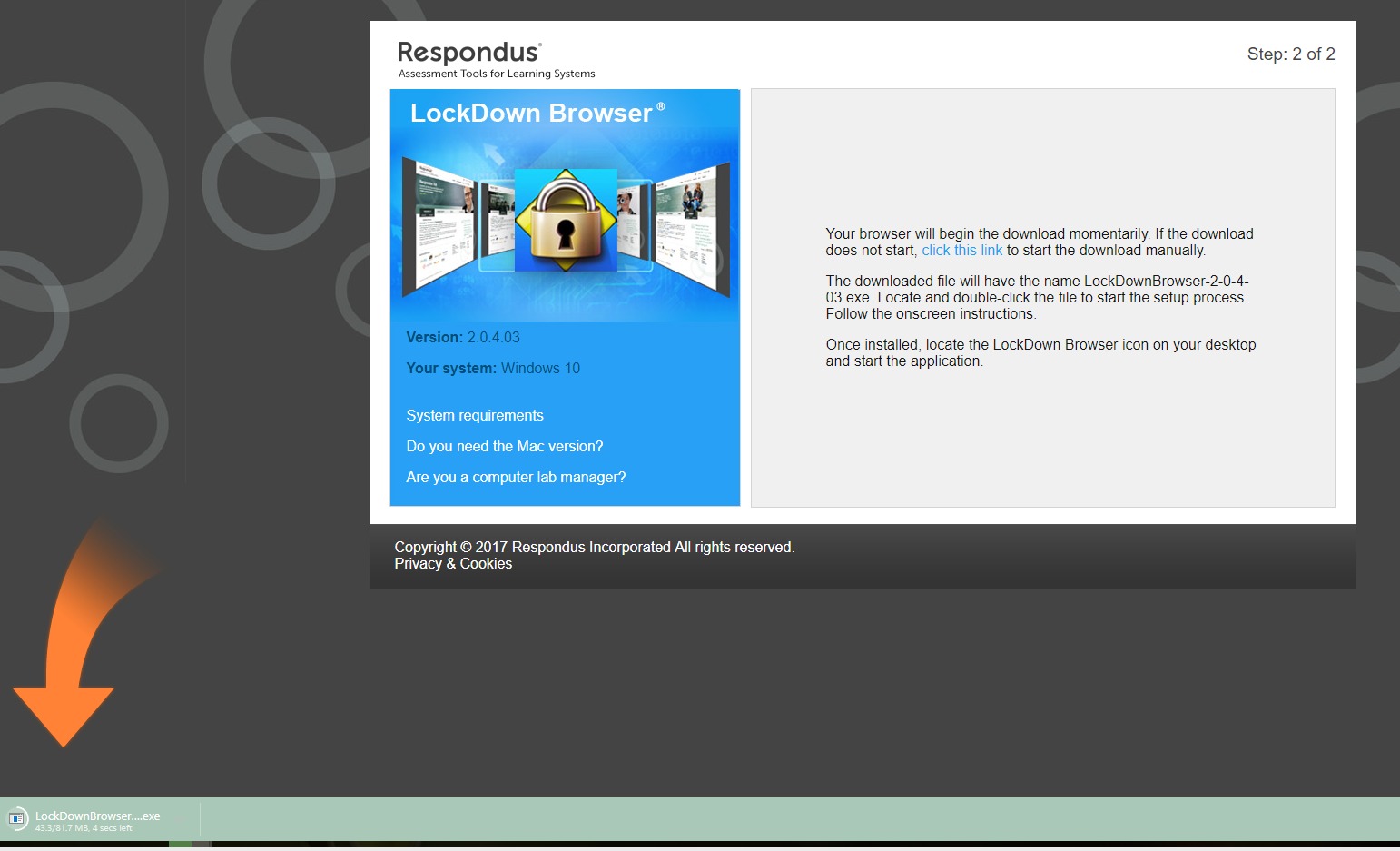Click the 'Version: 2.0.4.03' text
1400x851 pixels.
(x=463, y=338)
